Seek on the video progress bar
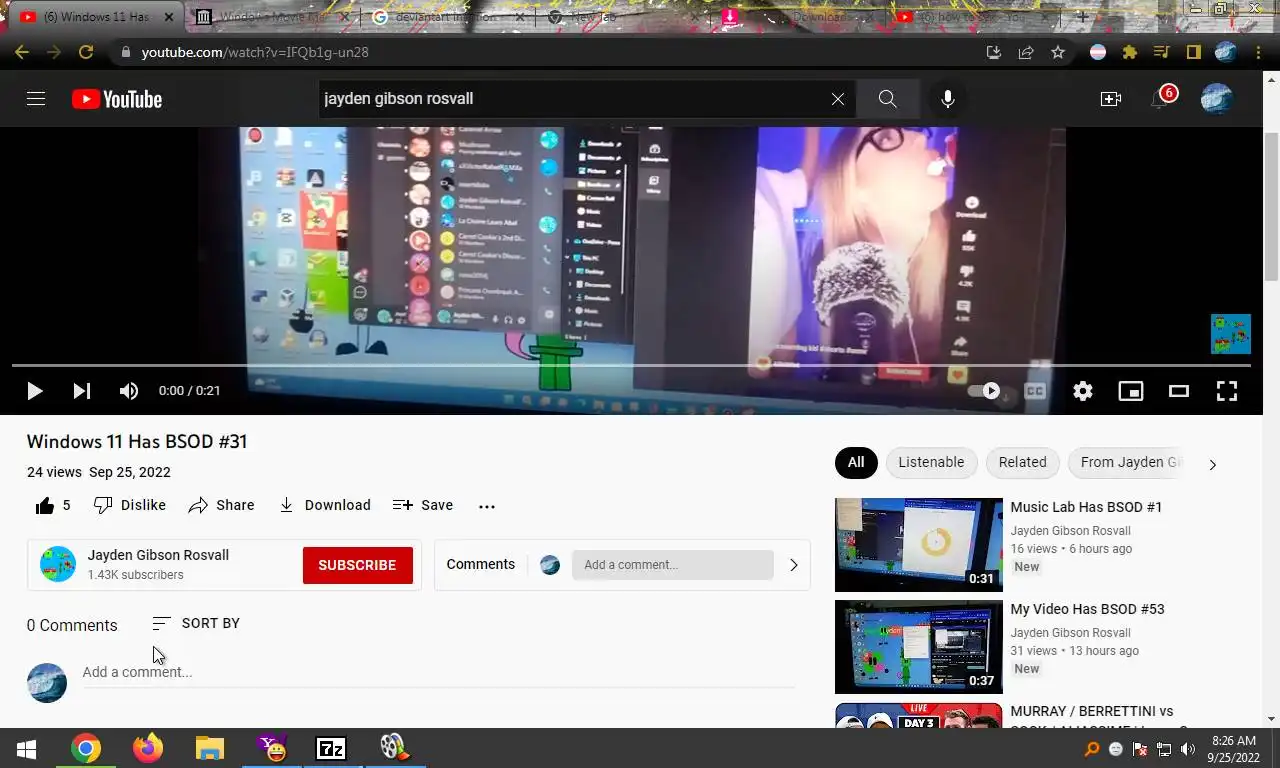 click(631, 365)
